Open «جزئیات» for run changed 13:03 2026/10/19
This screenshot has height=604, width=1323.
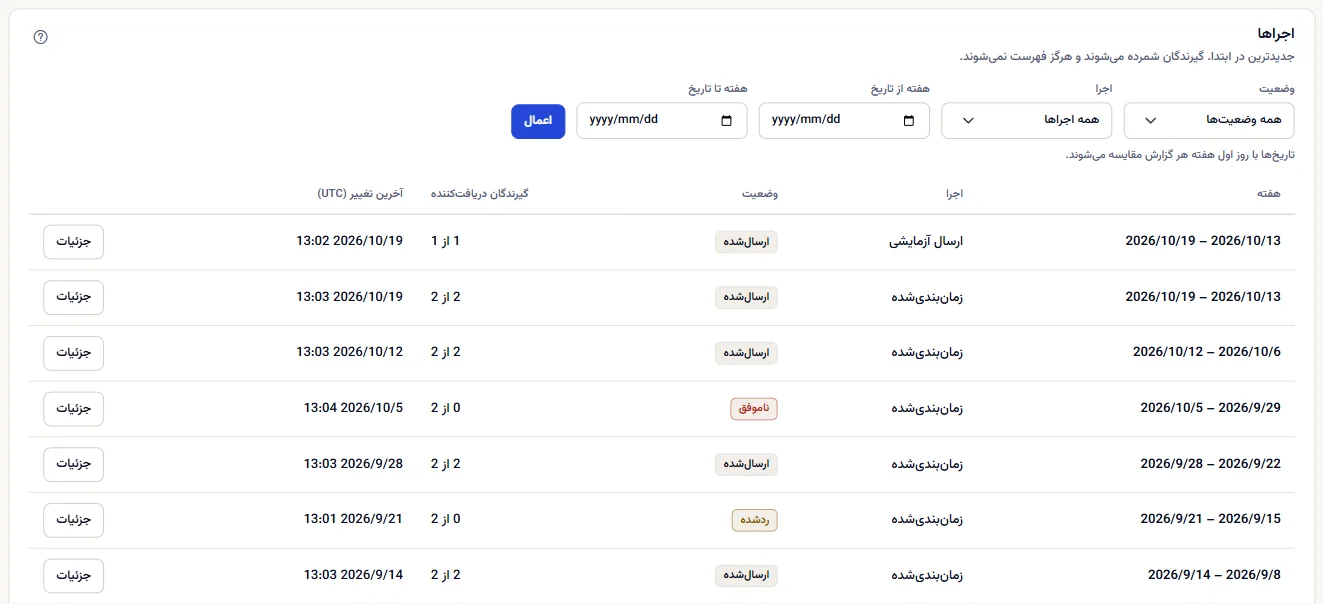[x=73, y=297]
